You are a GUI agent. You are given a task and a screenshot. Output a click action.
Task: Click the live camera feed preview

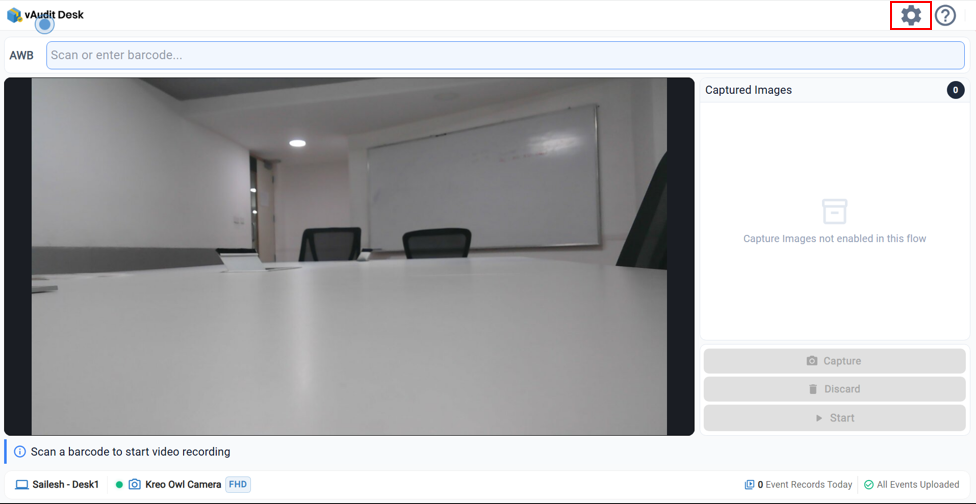349,256
